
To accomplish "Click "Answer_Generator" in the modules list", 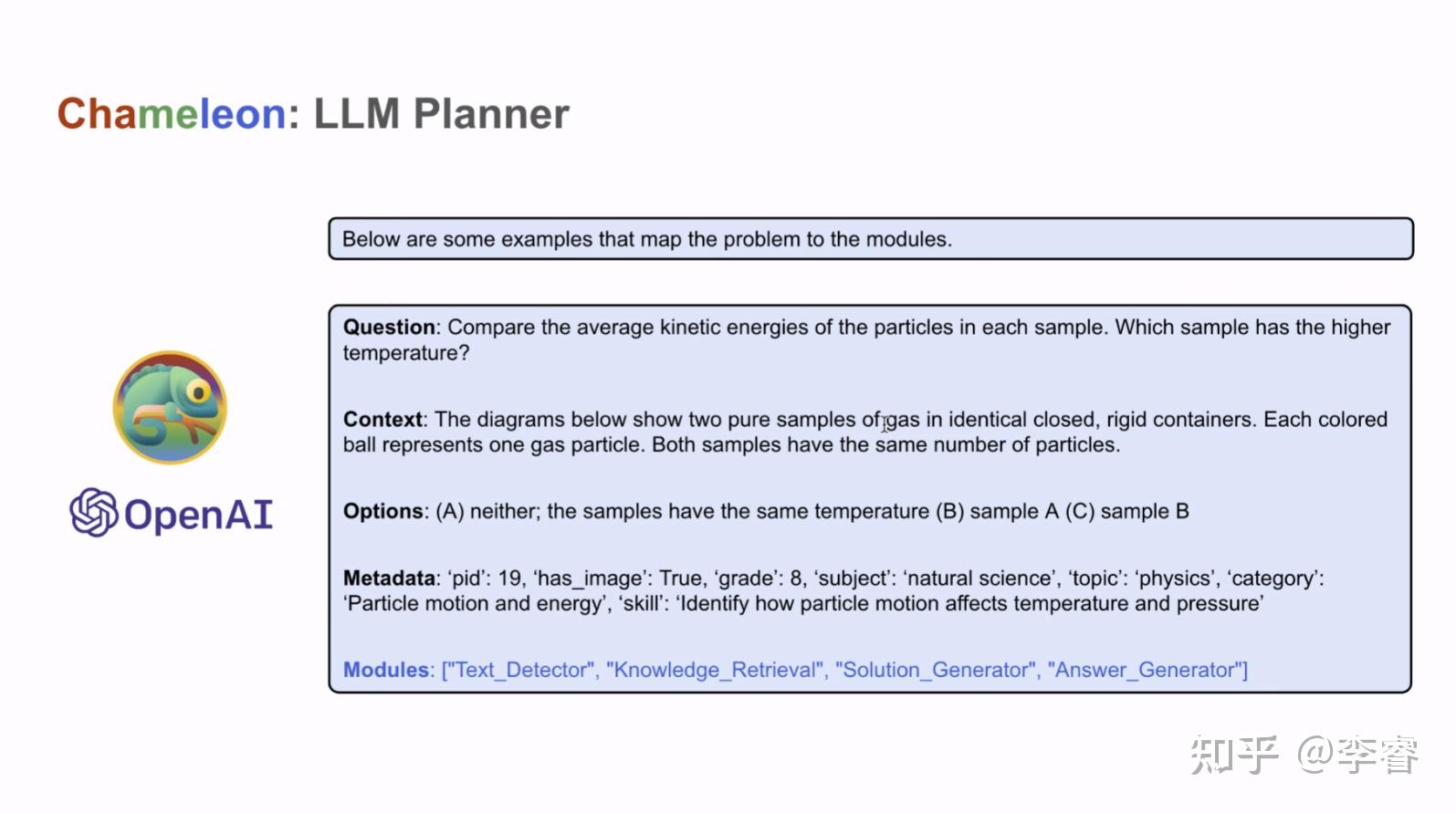I will 1145,671.
